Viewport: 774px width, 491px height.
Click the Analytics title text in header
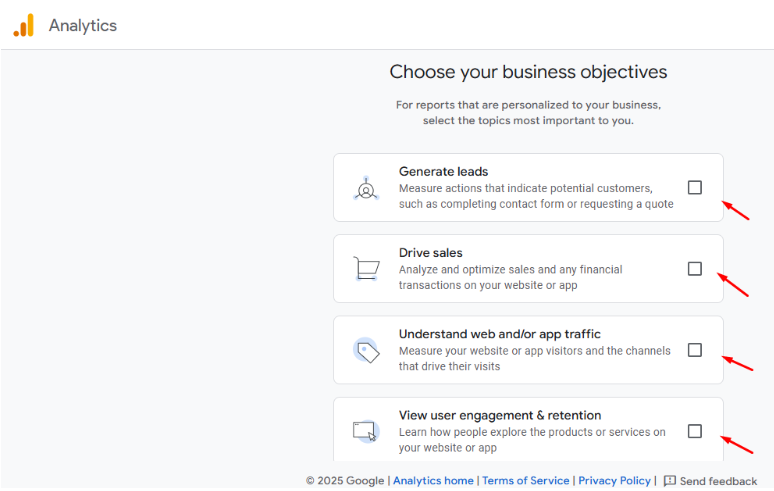coord(82,26)
